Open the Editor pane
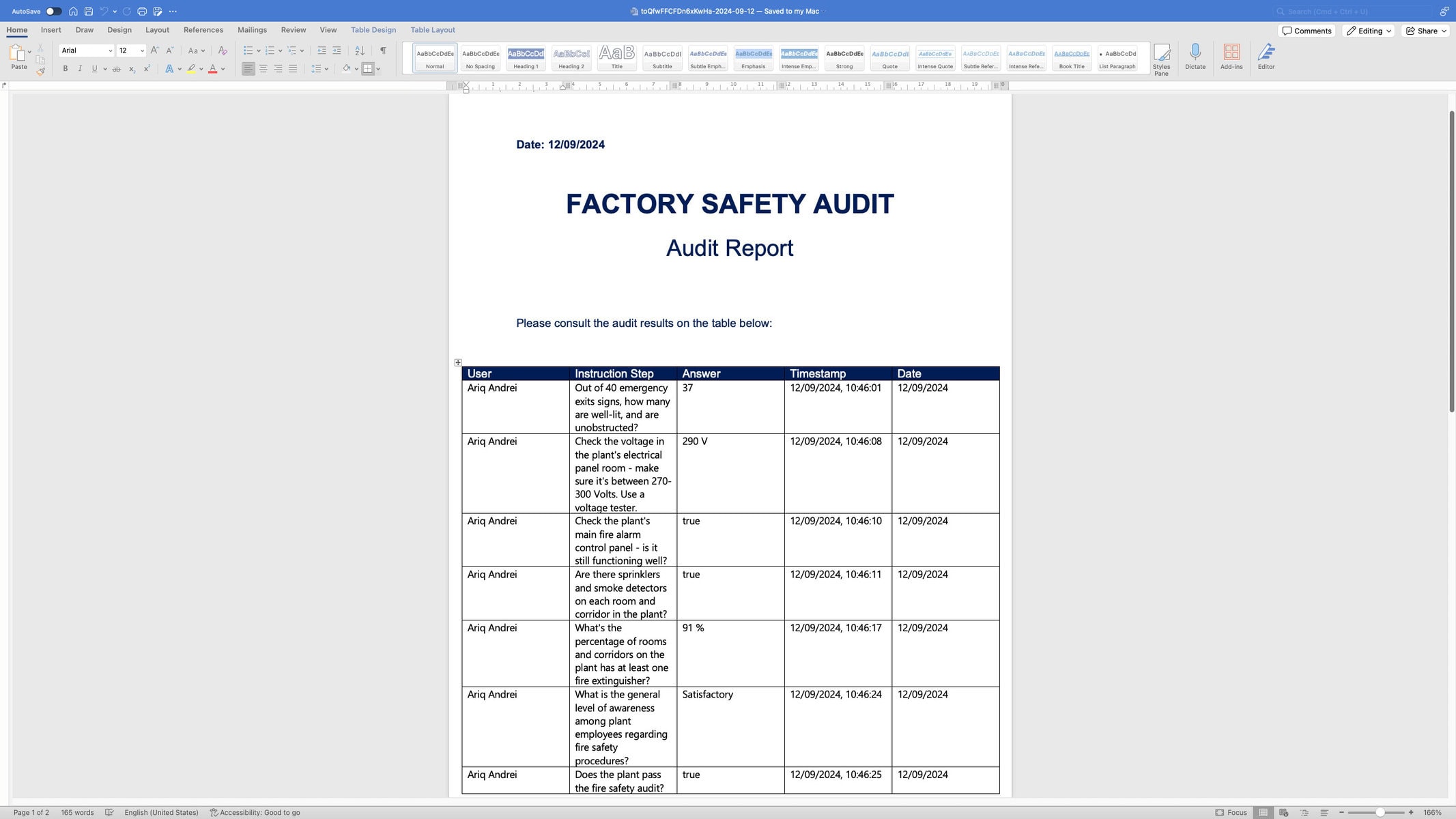This screenshot has height=819, width=1456. 1266,58
